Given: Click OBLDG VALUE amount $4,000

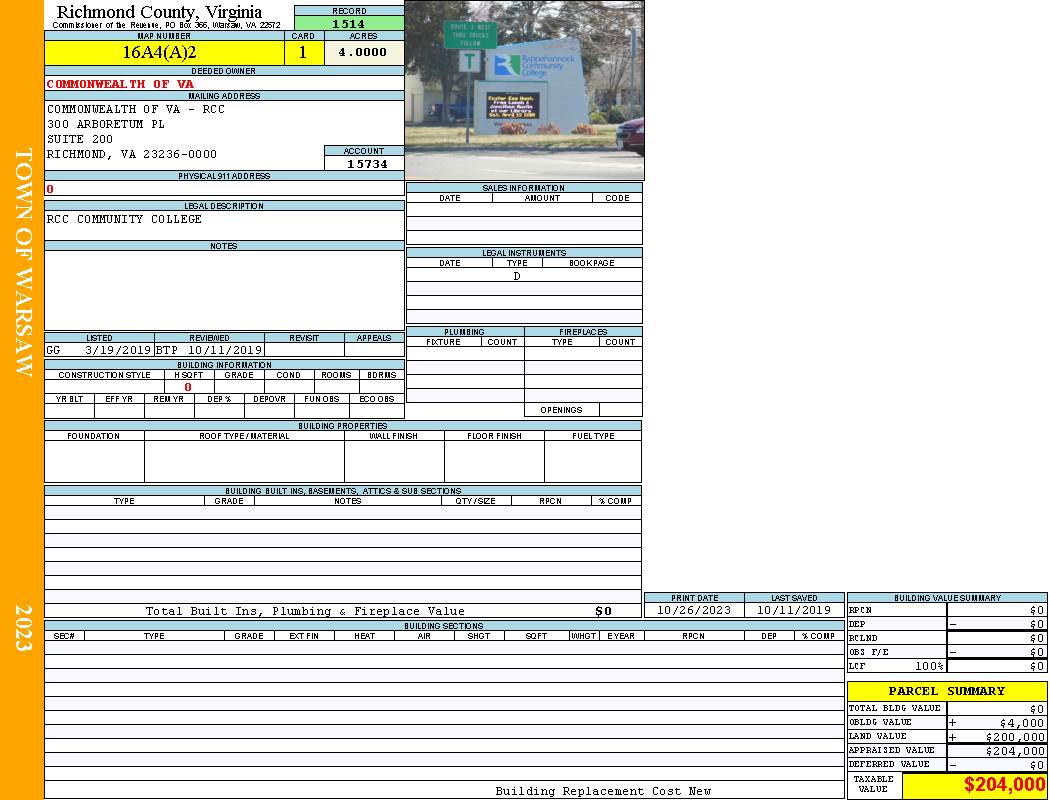Looking at the screenshot, I should [1022, 723].
